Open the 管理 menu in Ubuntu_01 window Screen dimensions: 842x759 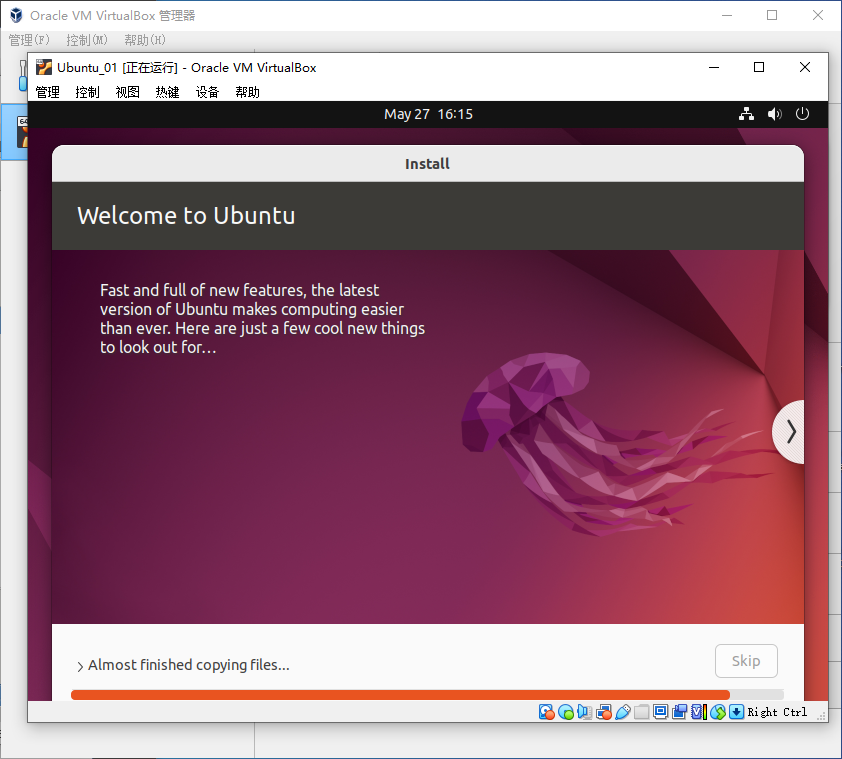tap(47, 92)
